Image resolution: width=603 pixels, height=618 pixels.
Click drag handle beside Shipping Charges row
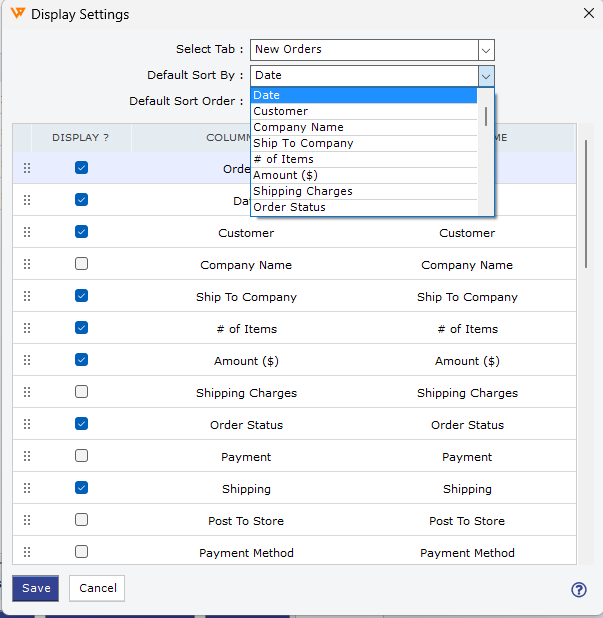pyautogui.click(x=27, y=392)
